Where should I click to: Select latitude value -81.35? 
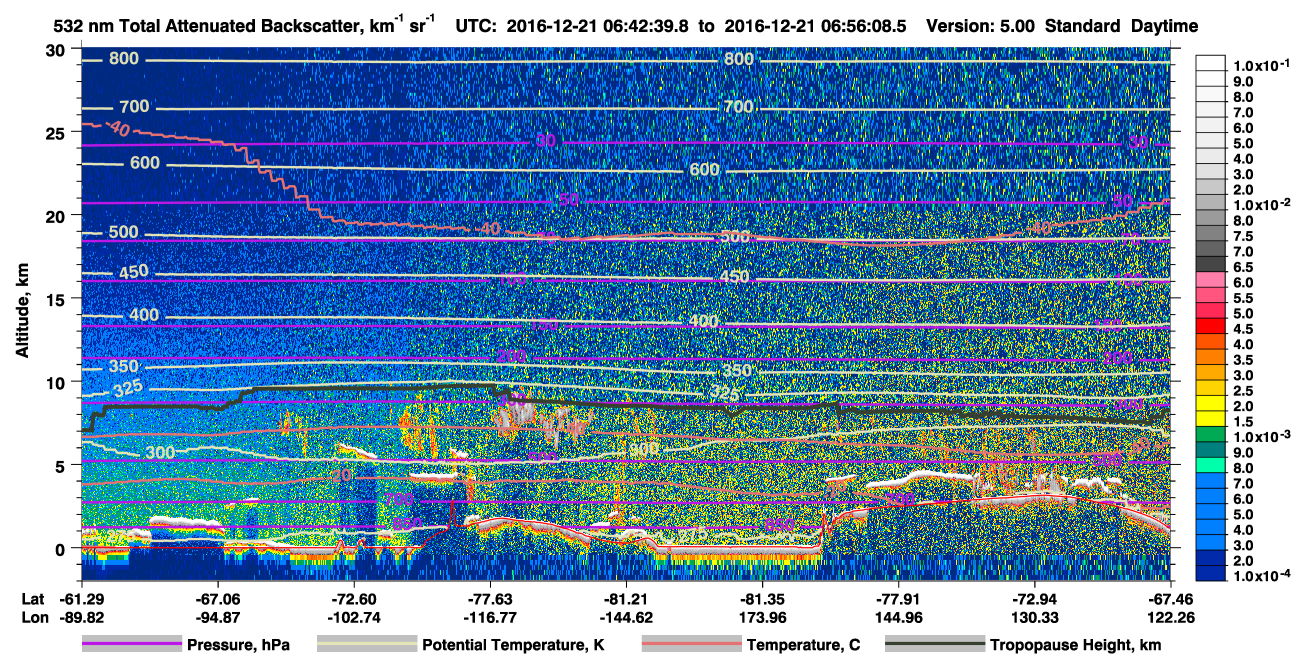click(762, 599)
